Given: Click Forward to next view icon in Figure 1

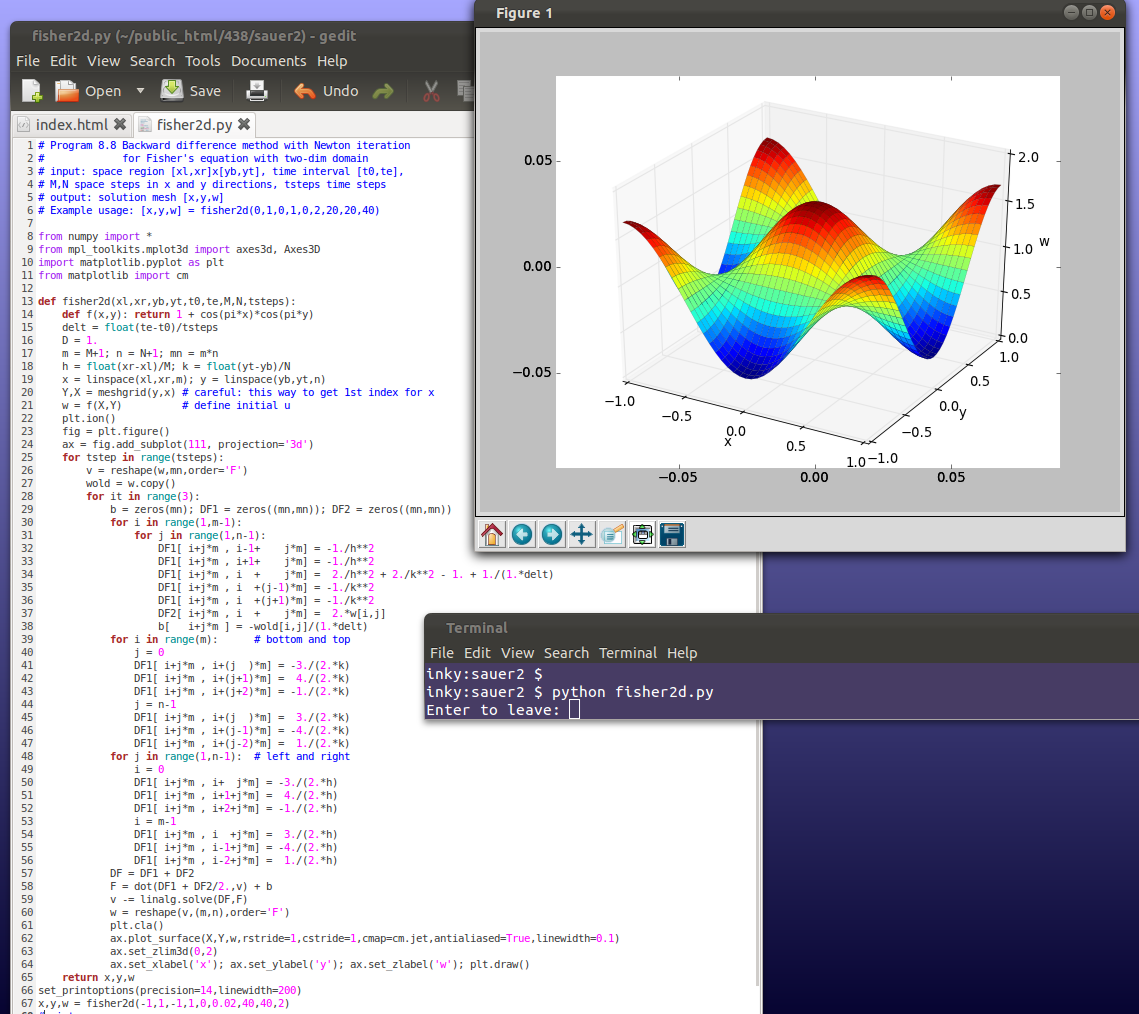Looking at the screenshot, I should click(x=551, y=535).
